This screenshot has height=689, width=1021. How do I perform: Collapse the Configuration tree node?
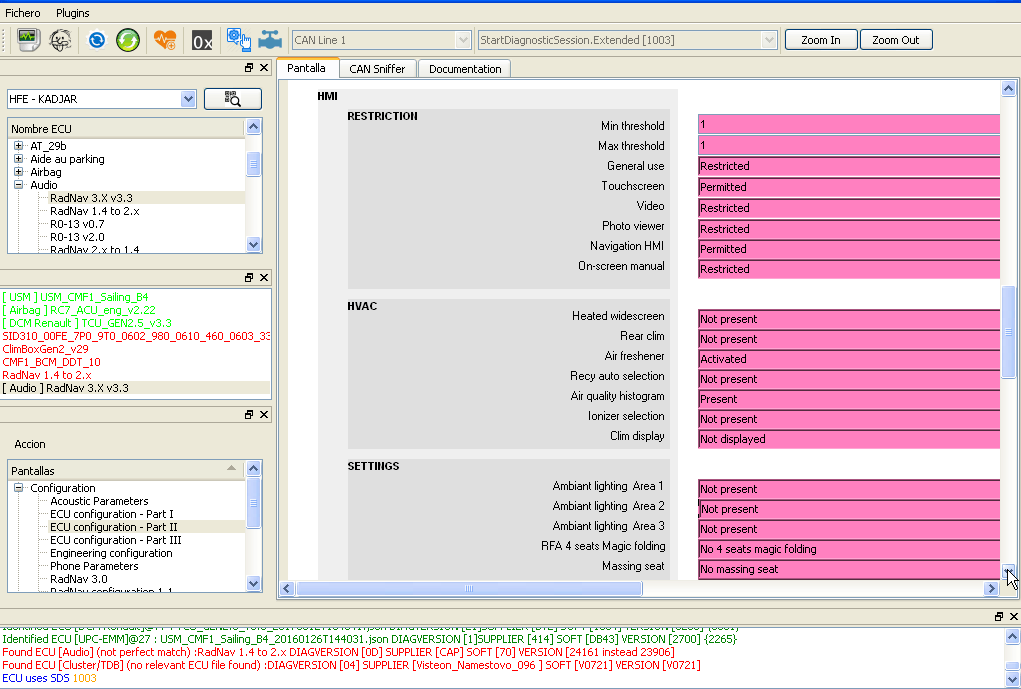[x=18, y=488]
